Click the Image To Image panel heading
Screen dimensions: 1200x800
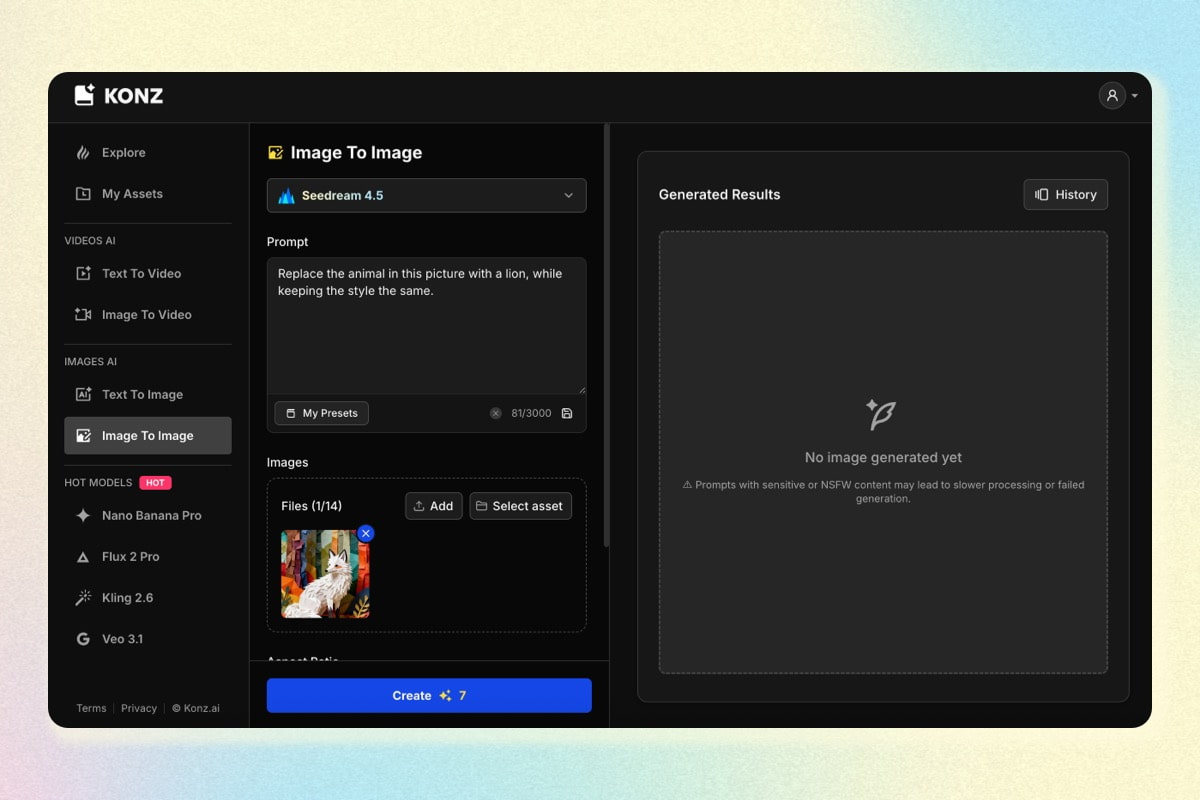[356, 153]
